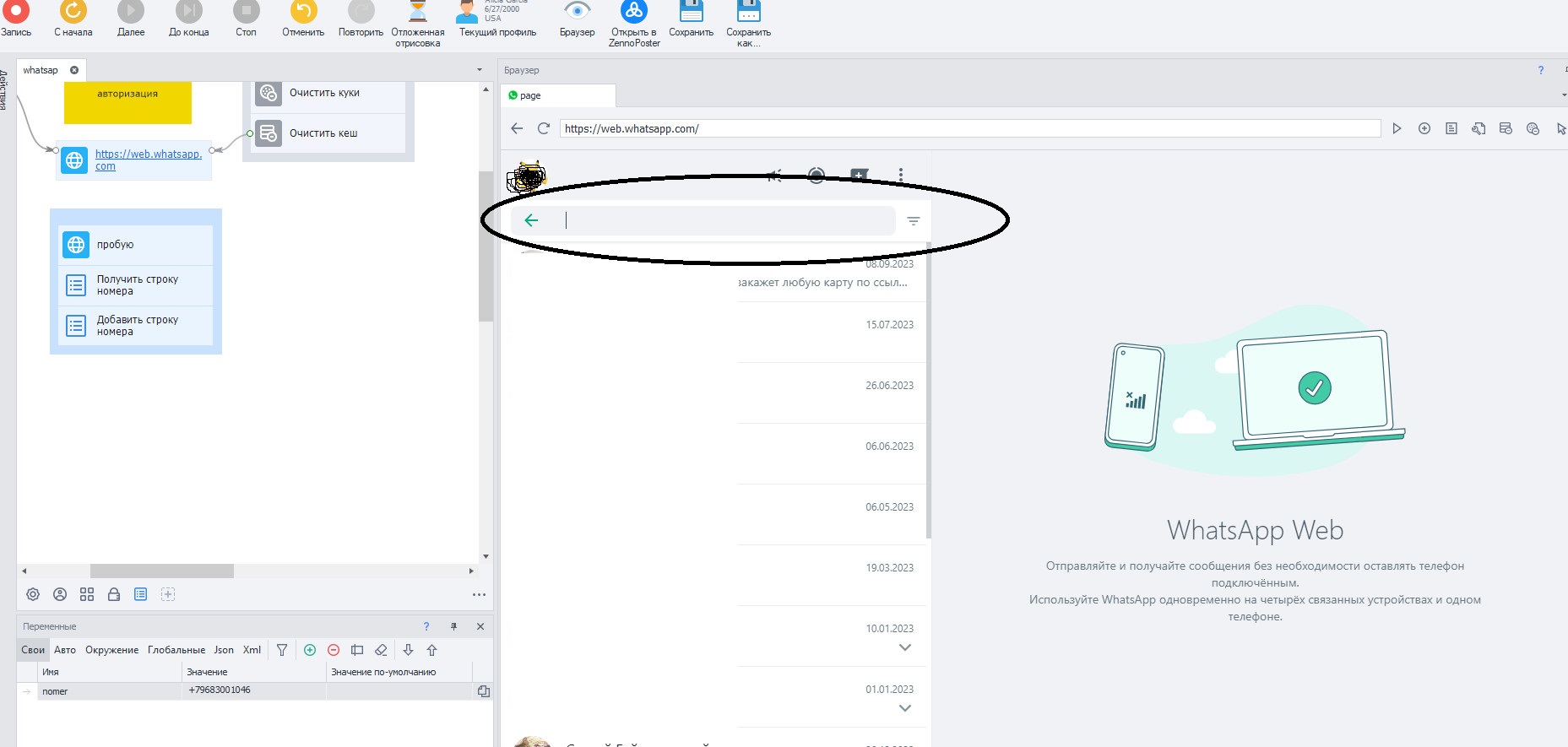
Task: Select the Очистить куки action block
Action: (328, 93)
